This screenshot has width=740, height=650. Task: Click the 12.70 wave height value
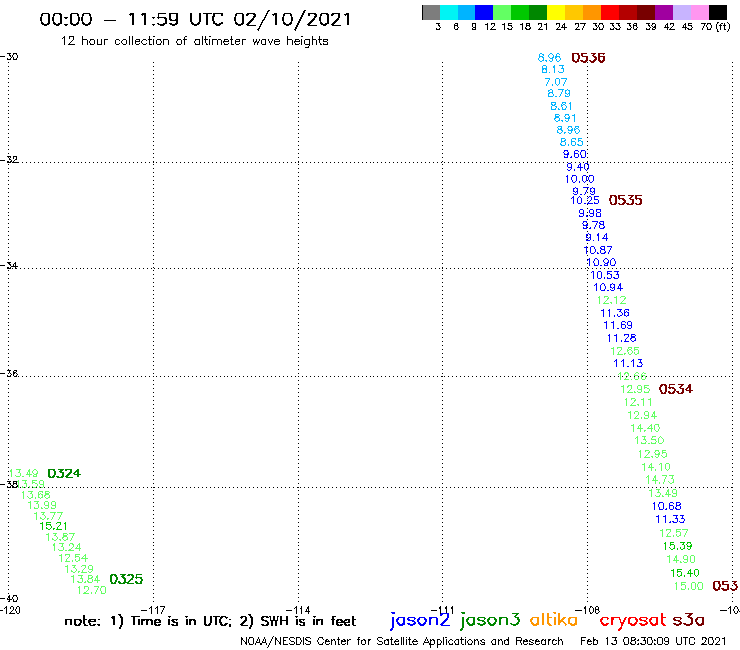92,590
